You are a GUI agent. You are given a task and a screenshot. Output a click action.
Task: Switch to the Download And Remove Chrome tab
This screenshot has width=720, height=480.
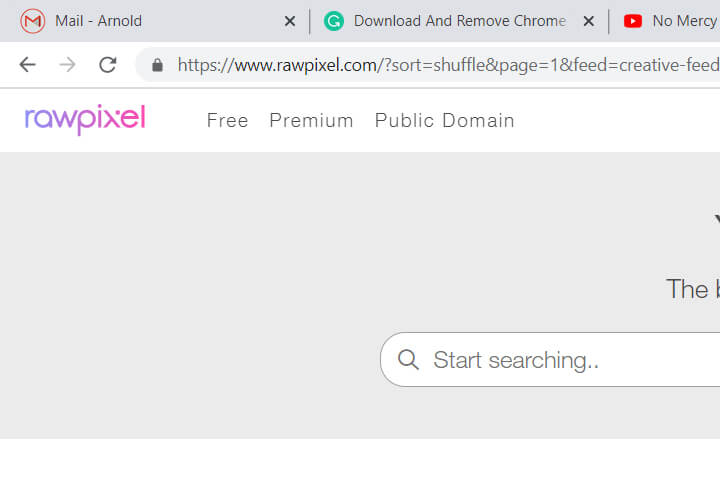[460, 21]
